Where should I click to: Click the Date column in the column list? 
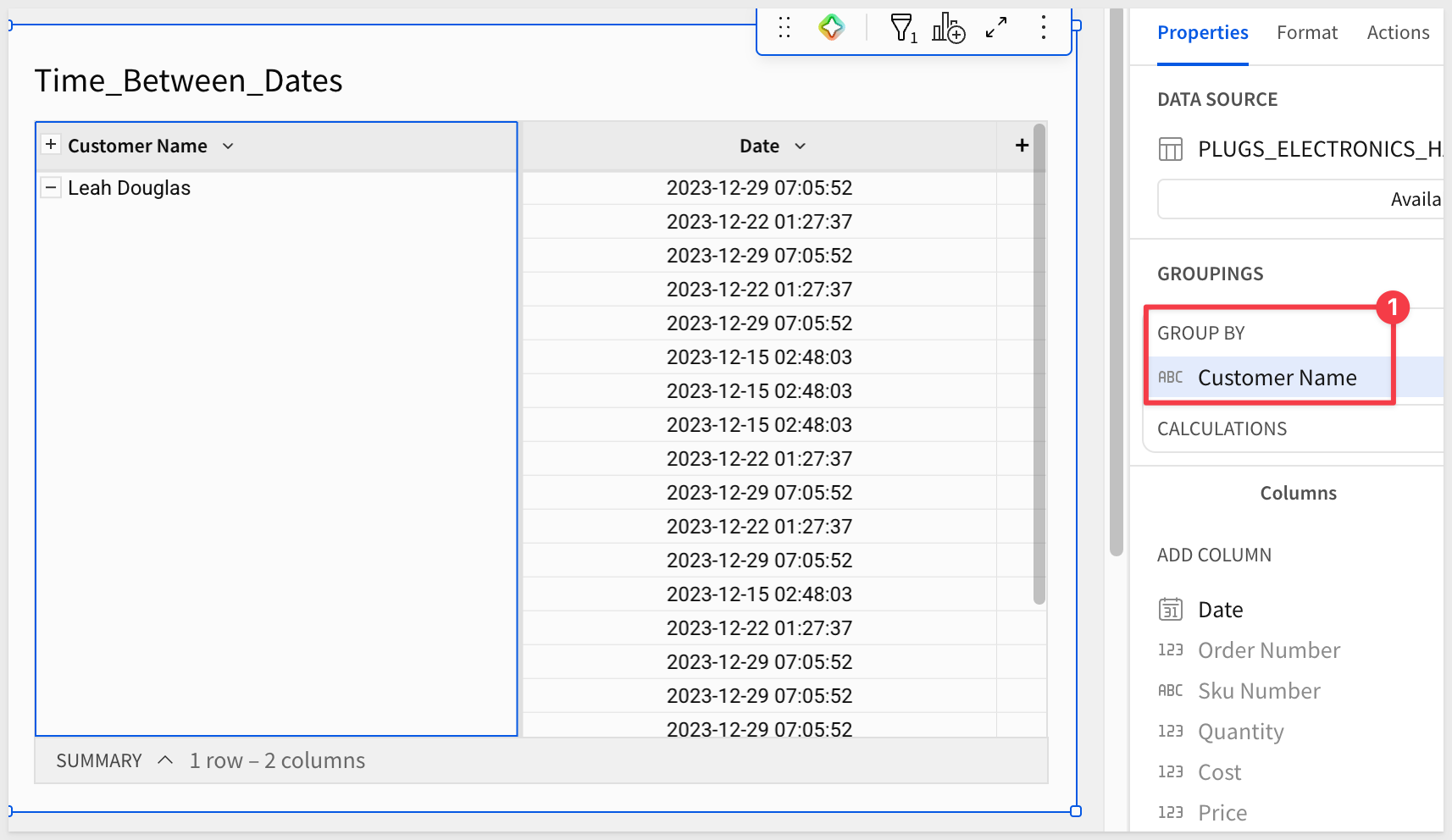[1220, 610]
